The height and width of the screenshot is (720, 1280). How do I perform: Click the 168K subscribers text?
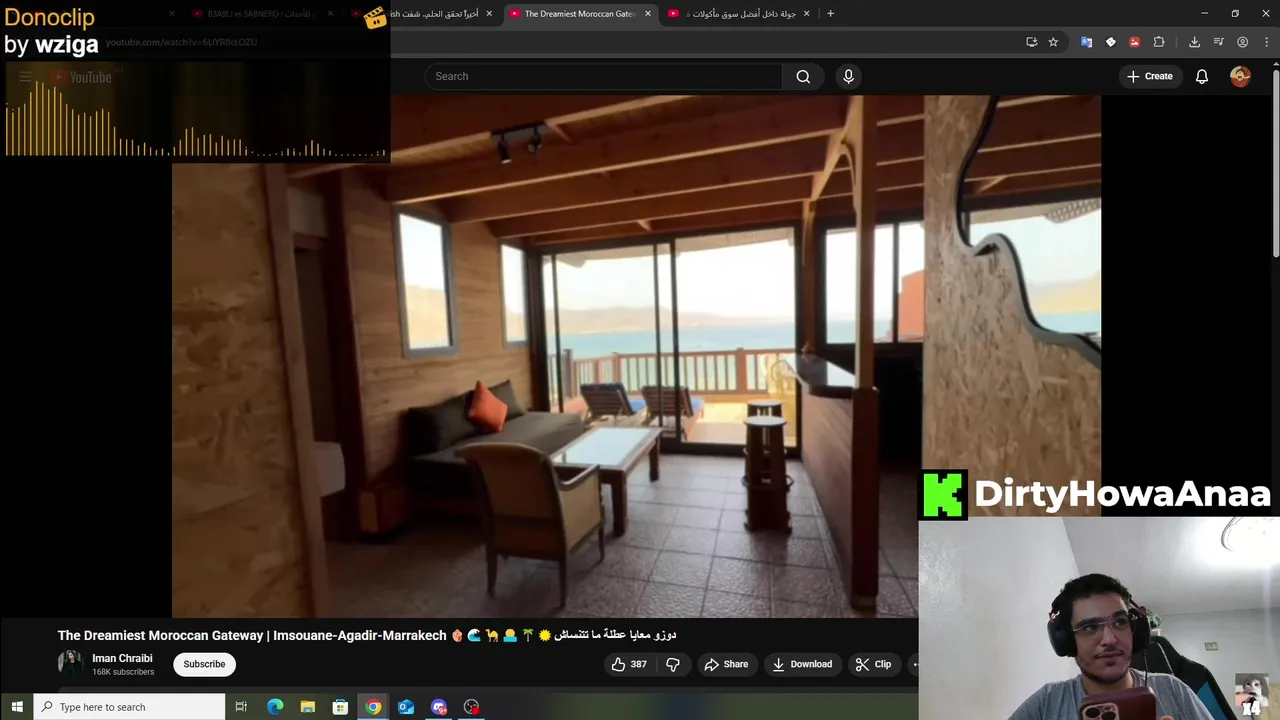click(x=123, y=672)
